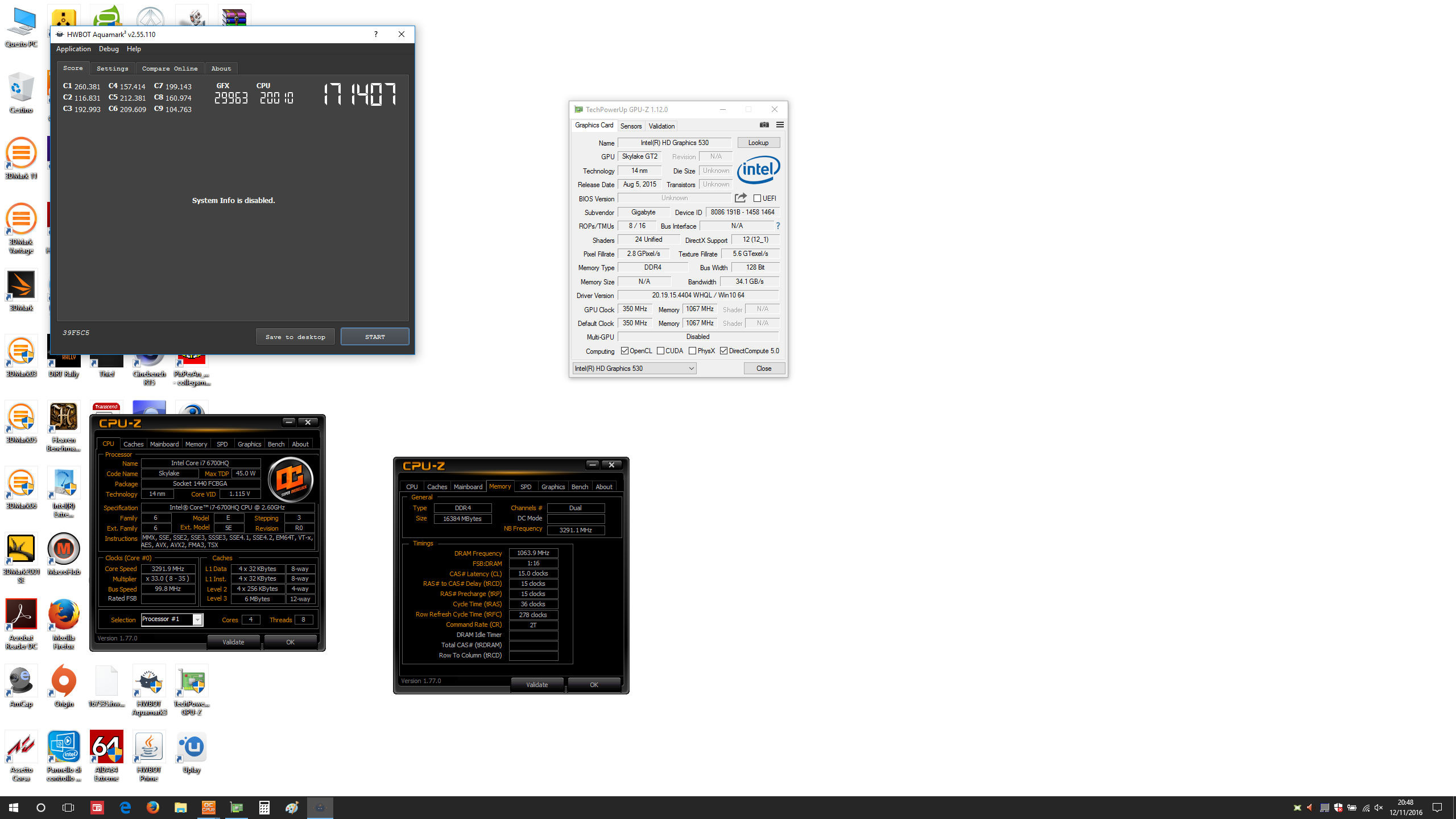Open the MacroHub desktop icon
The width and height of the screenshot is (1456, 819).
coord(63,554)
